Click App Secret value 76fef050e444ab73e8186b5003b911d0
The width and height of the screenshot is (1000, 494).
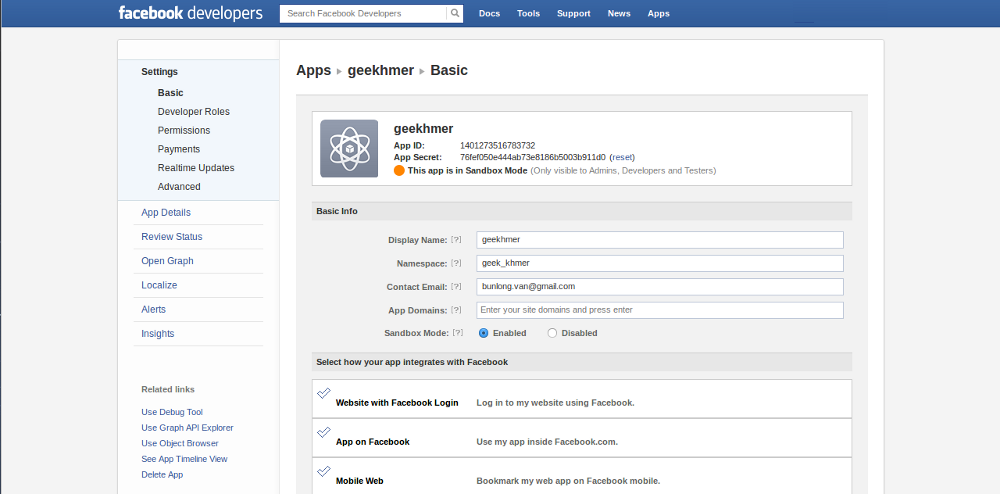click(533, 157)
